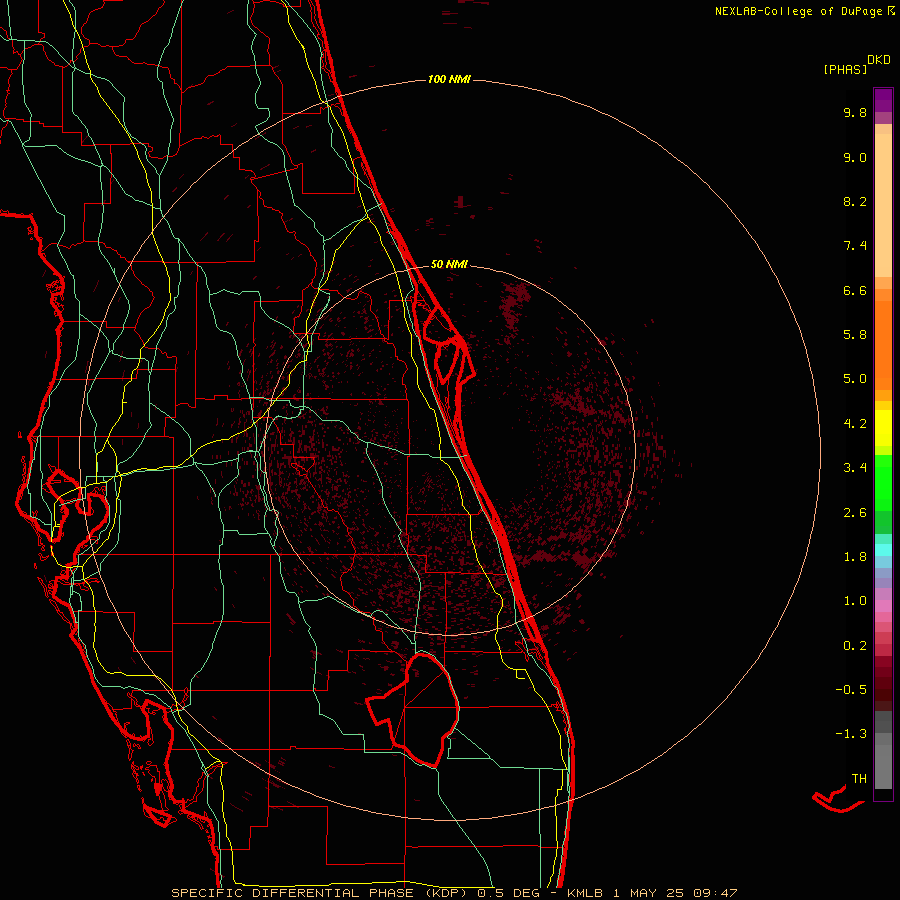
Task: Click the 5.8 value on color scale
Action: [855, 335]
